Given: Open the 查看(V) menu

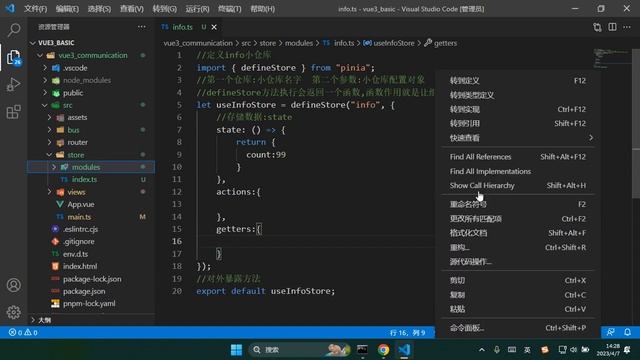Looking at the screenshot, I should (131, 9).
